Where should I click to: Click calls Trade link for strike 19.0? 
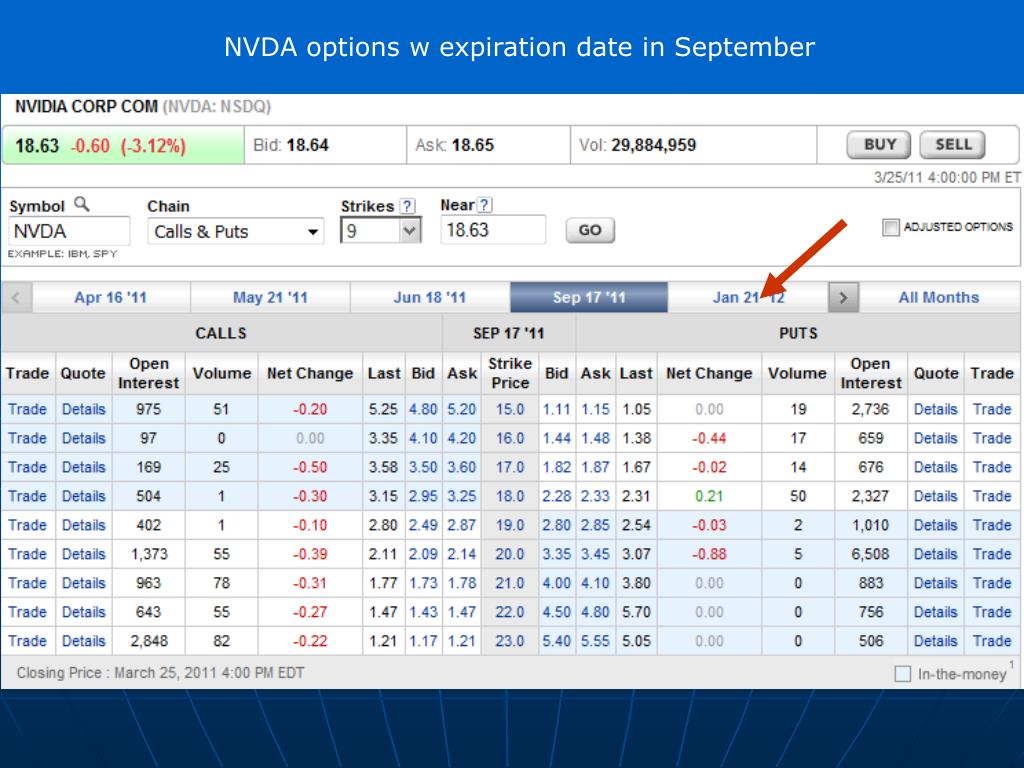pos(27,525)
